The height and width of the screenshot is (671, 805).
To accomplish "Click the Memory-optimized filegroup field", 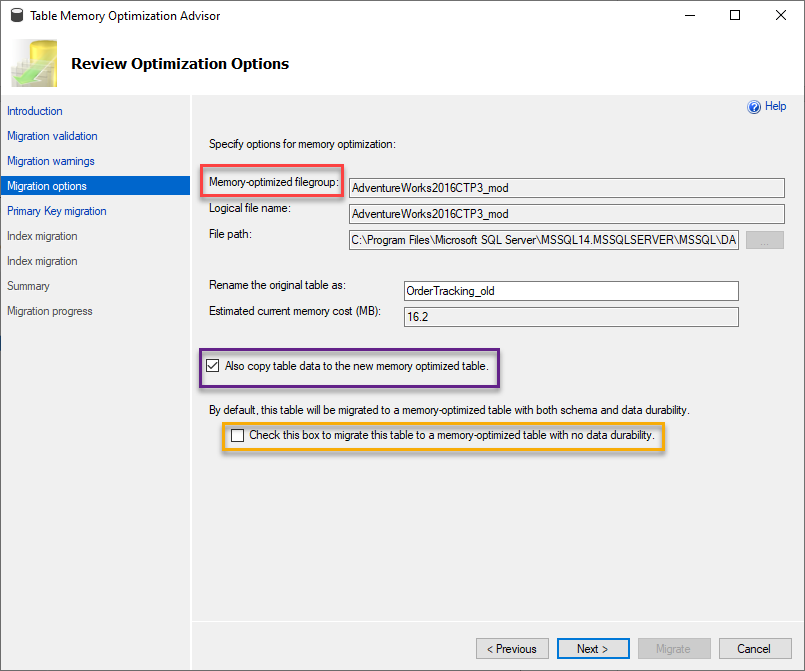I will click(567, 188).
